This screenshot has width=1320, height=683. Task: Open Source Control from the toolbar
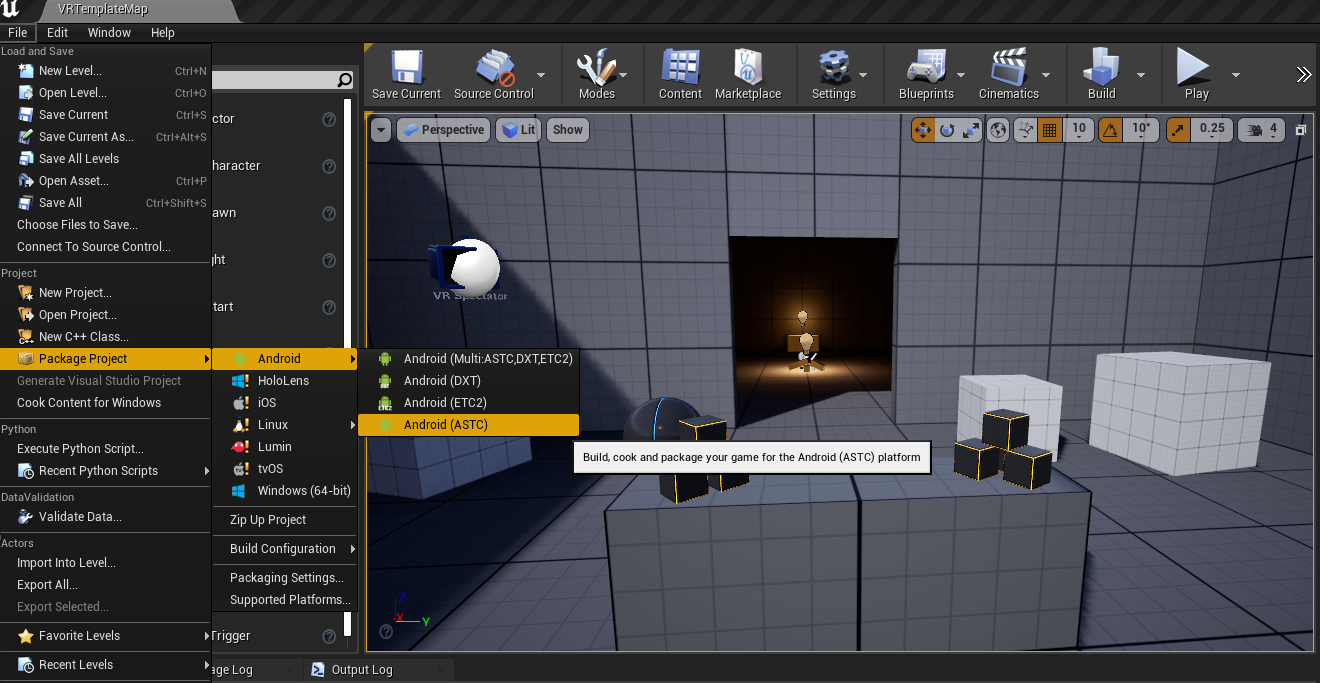(x=494, y=75)
